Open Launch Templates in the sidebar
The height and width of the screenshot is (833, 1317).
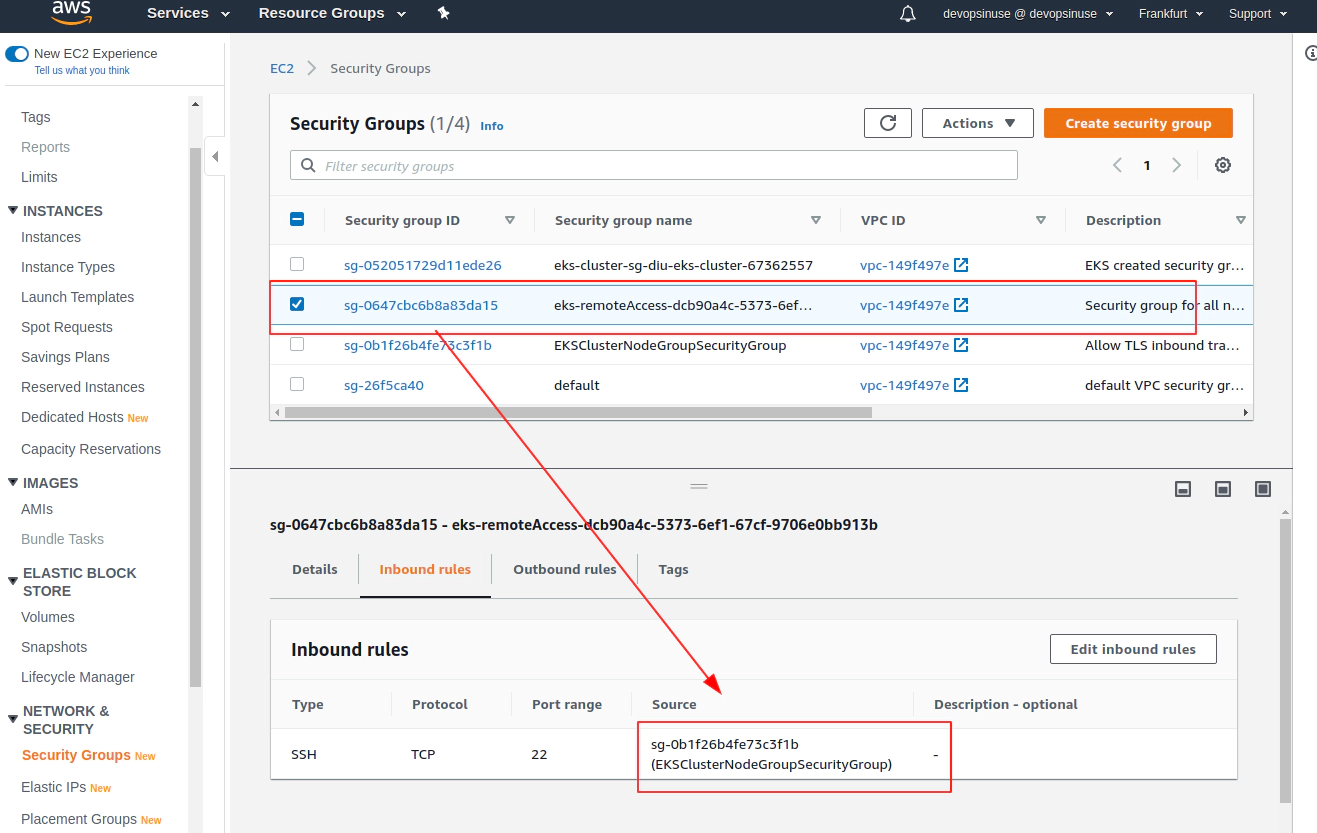click(x=77, y=297)
